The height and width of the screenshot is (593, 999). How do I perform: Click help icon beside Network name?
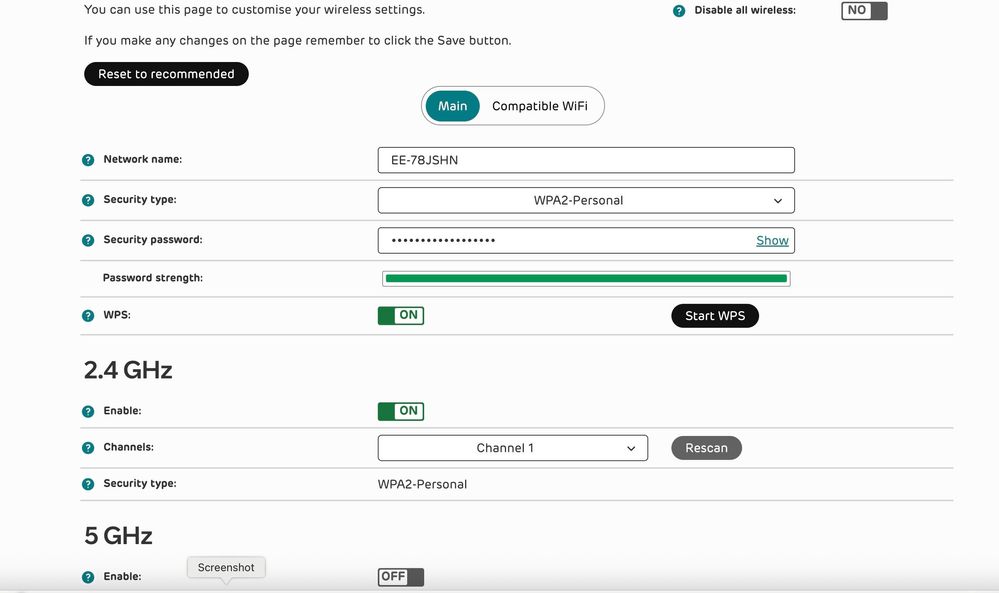pos(88,160)
